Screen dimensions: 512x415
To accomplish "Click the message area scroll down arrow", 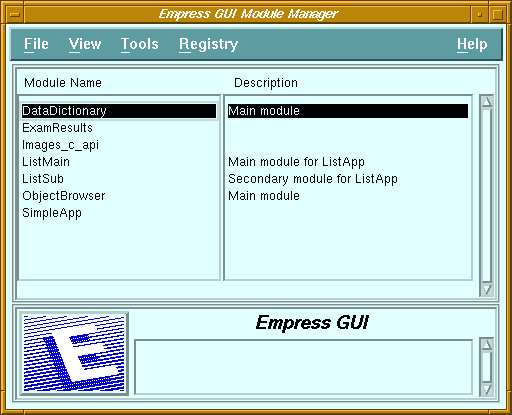I will click(x=487, y=389).
